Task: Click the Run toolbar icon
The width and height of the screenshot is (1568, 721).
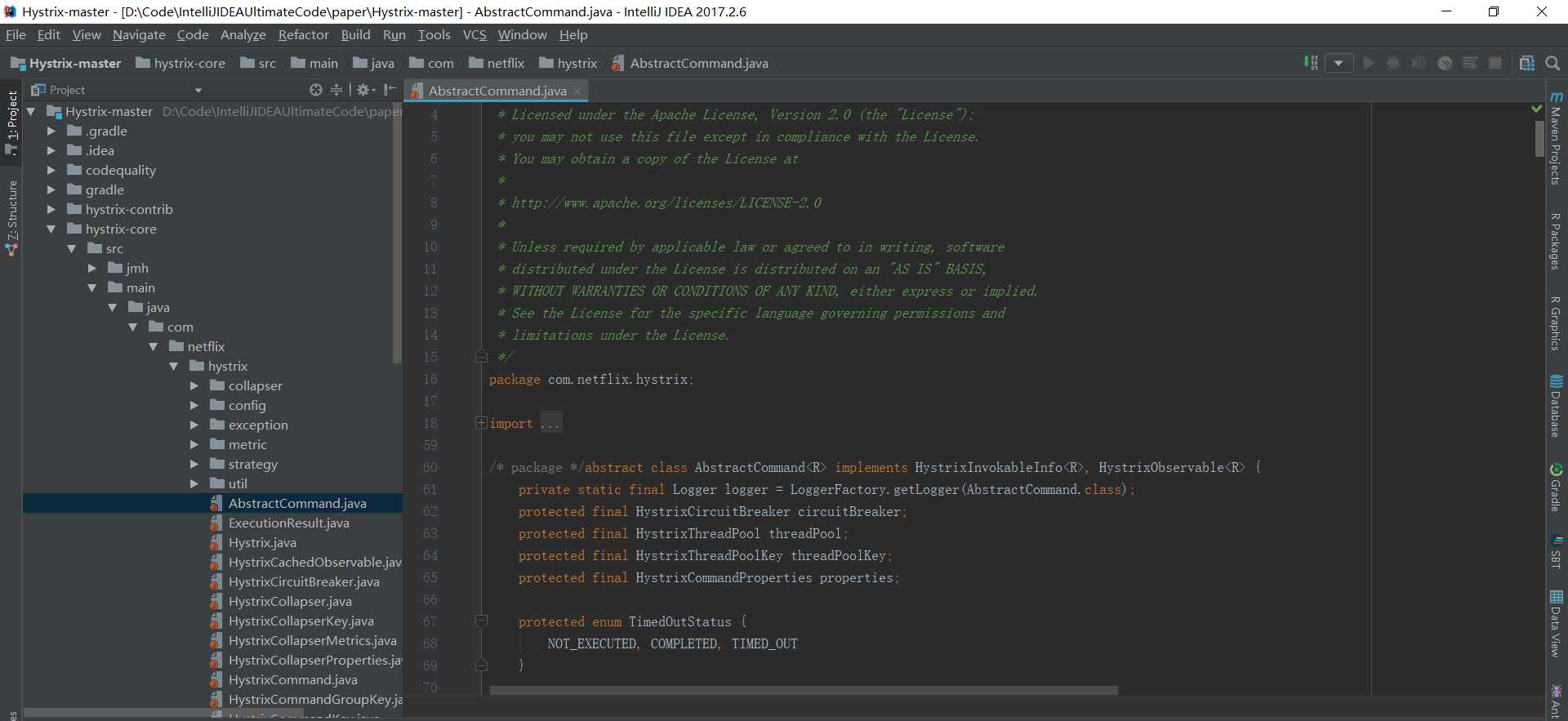Action: [1369, 63]
